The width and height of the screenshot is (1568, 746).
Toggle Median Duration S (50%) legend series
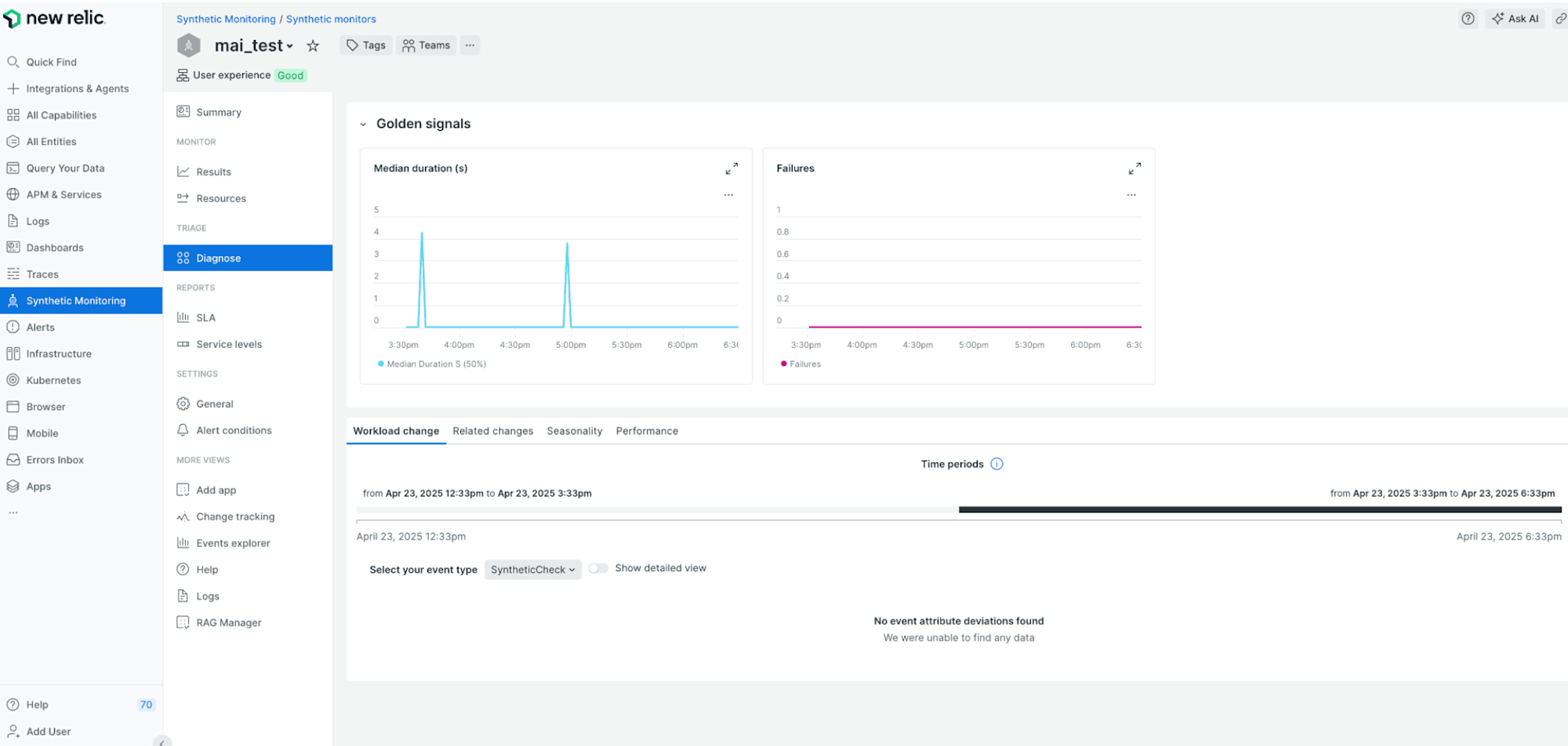(432, 364)
